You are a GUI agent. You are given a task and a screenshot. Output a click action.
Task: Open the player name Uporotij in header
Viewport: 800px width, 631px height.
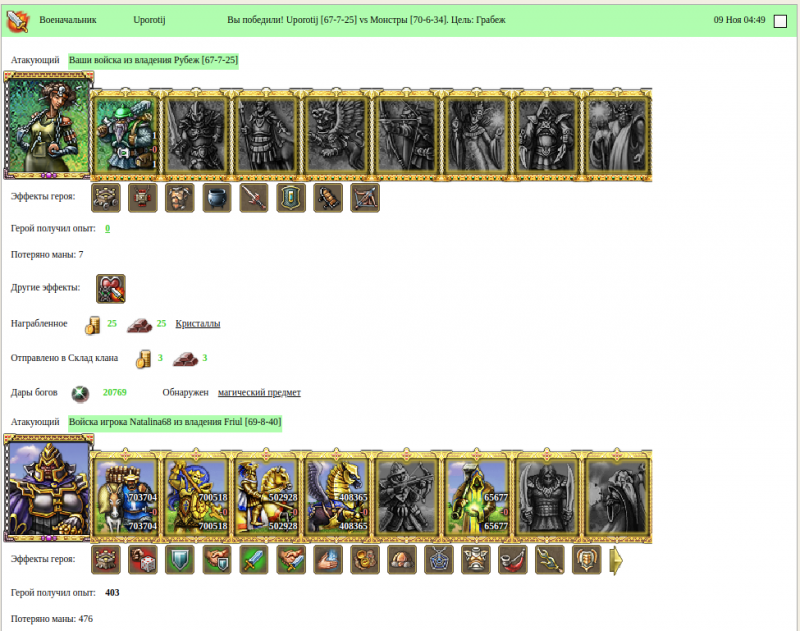[149, 20]
